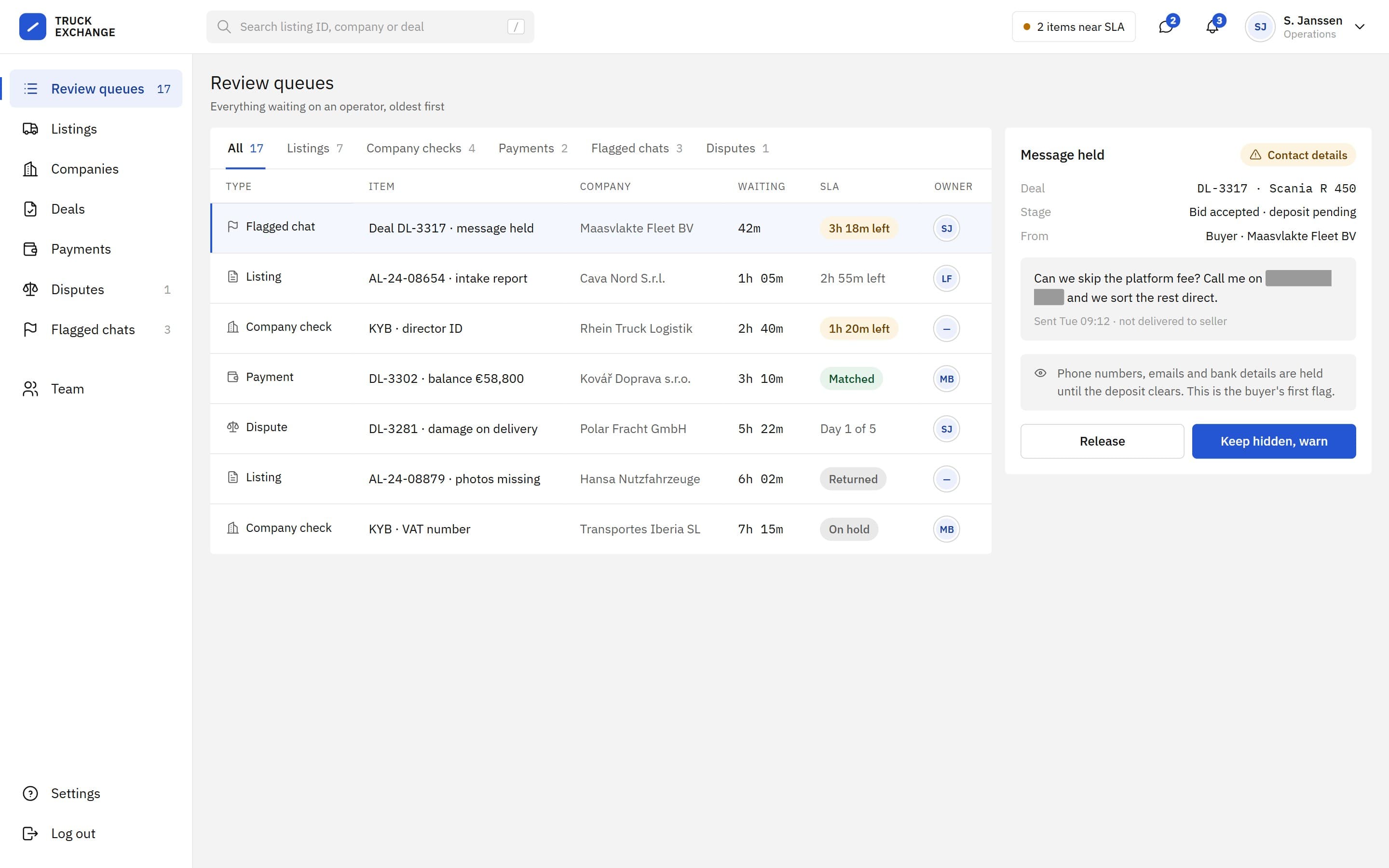Click the SJ owner avatar on DL-3281 row
The height and width of the screenshot is (868, 1389).
[946, 429]
